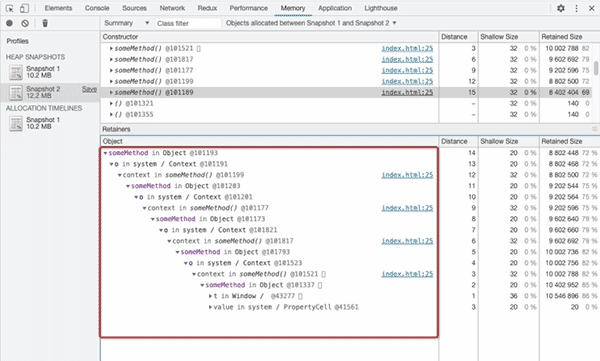The height and width of the screenshot is (361, 600).
Task: Sort constructors by top Shallow Size header
Action: pyautogui.click(x=509, y=37)
